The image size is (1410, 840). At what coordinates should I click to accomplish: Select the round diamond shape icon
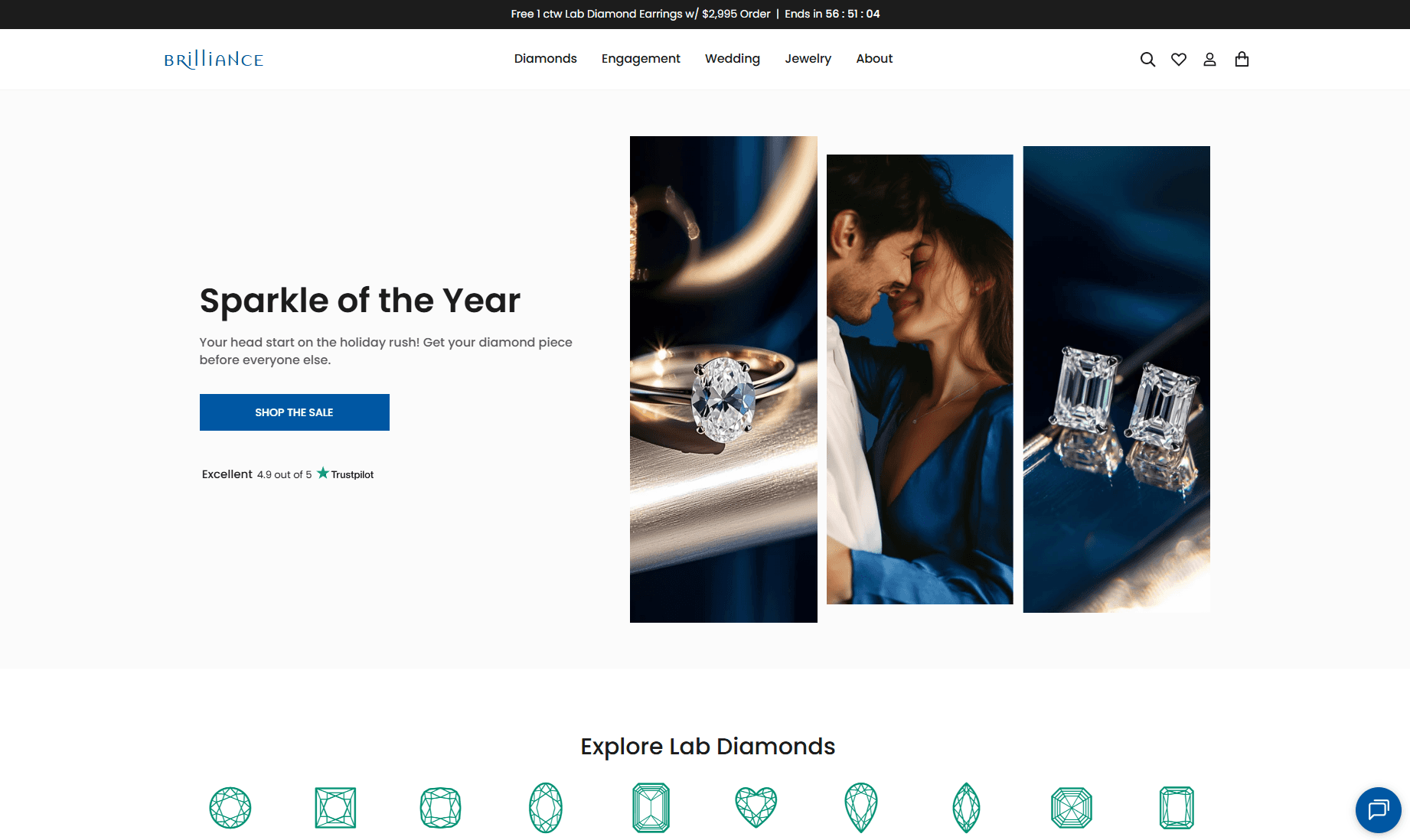pos(230,808)
